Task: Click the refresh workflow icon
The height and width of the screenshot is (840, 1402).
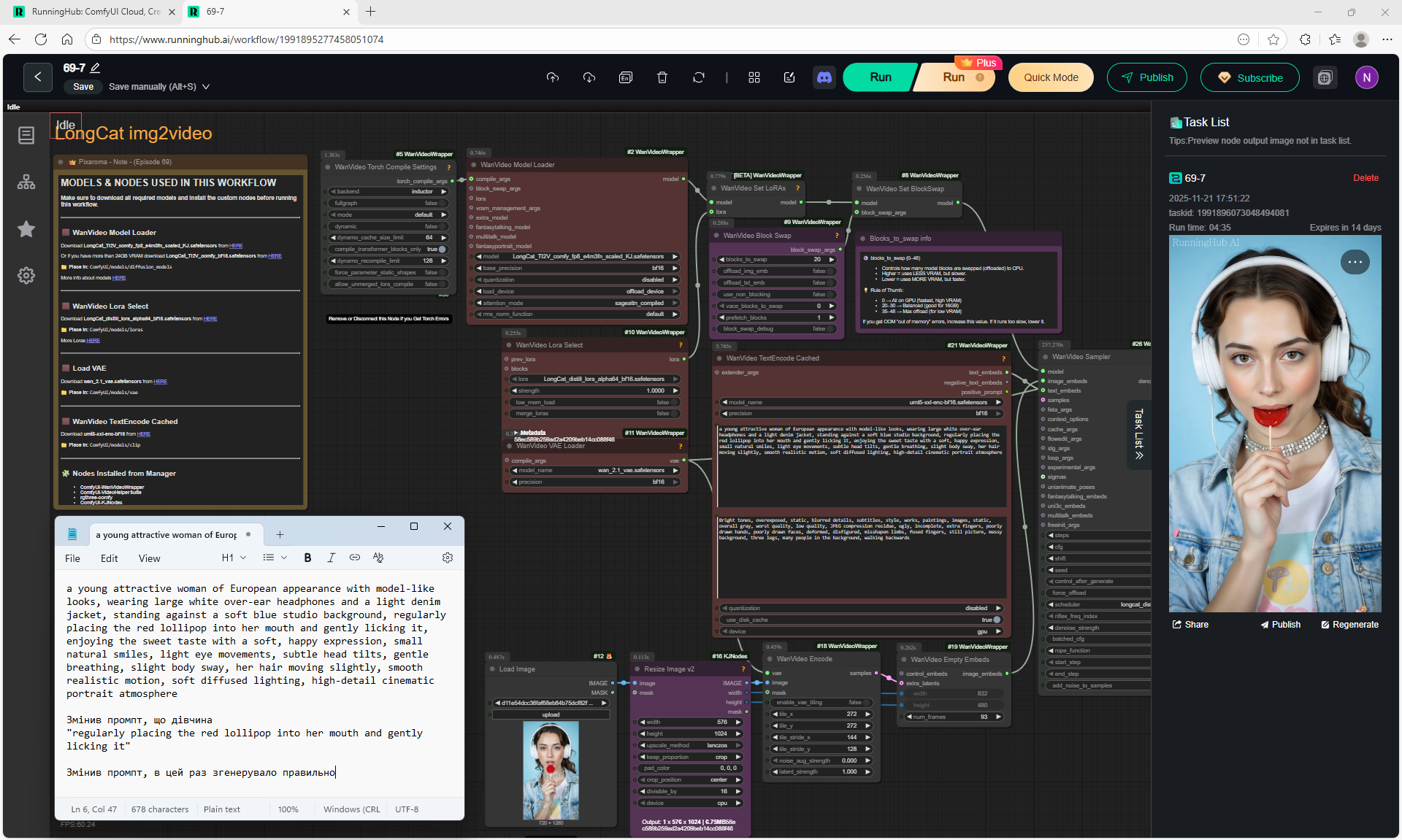Action: click(699, 77)
